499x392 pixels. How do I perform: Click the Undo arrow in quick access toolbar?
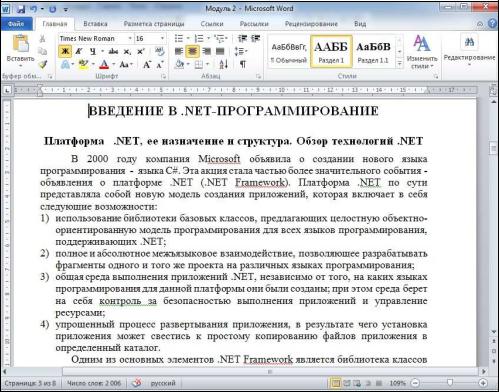pyautogui.click(x=34, y=9)
